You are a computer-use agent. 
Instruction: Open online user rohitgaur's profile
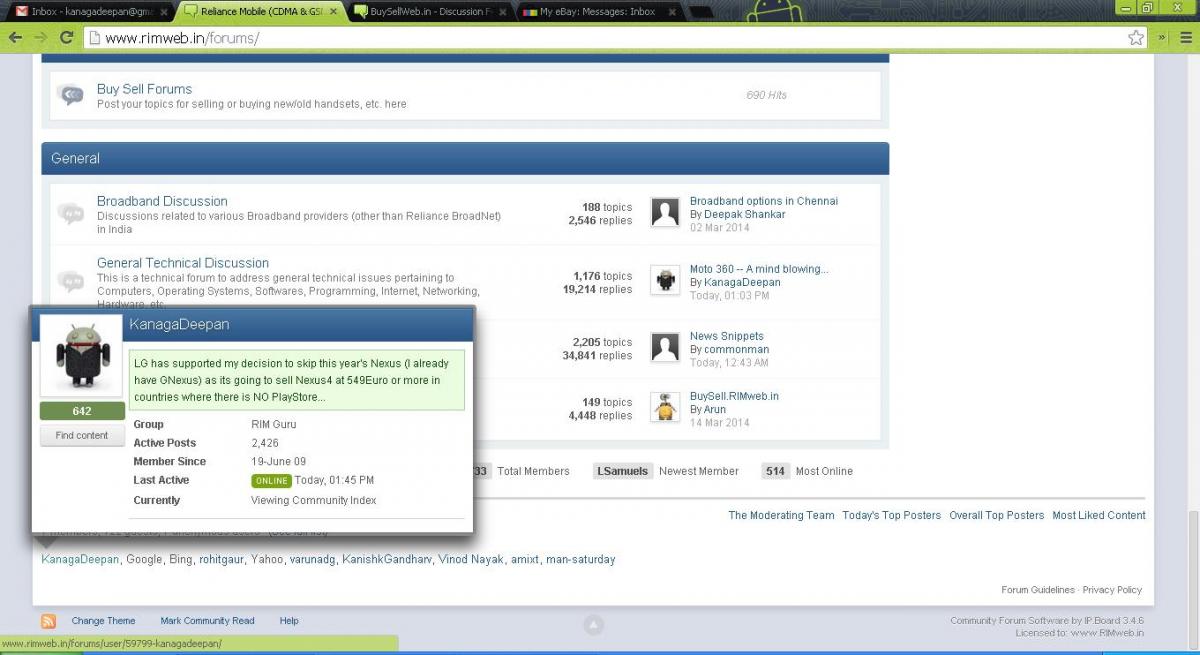(221, 559)
